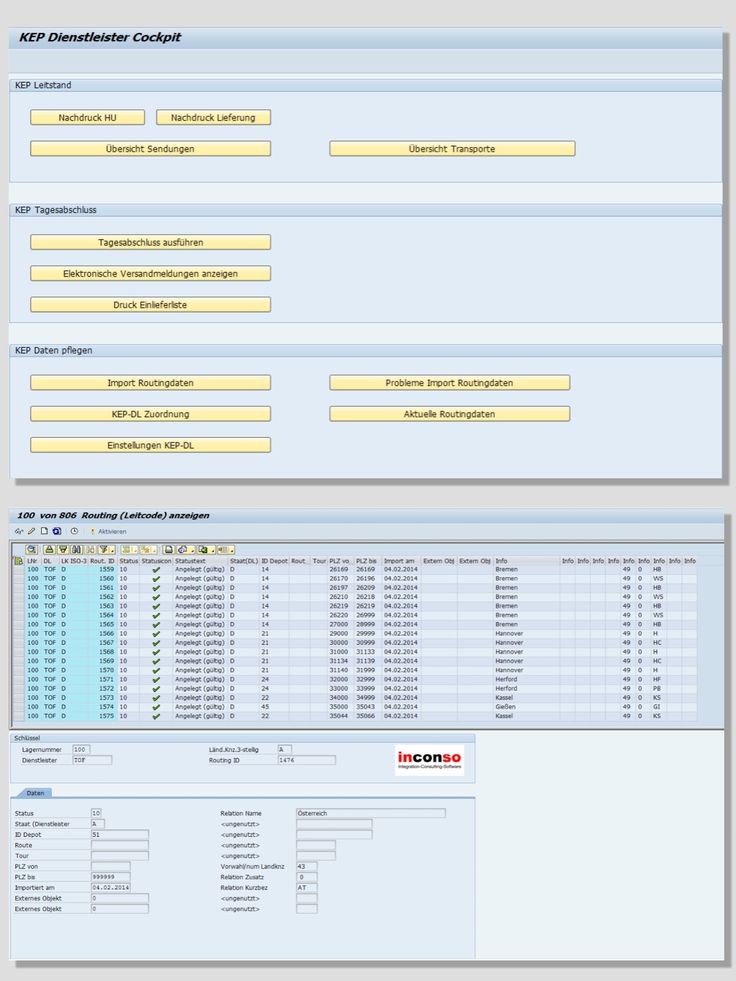Click the Statusicon column header
The height and width of the screenshot is (981, 736).
point(156,561)
